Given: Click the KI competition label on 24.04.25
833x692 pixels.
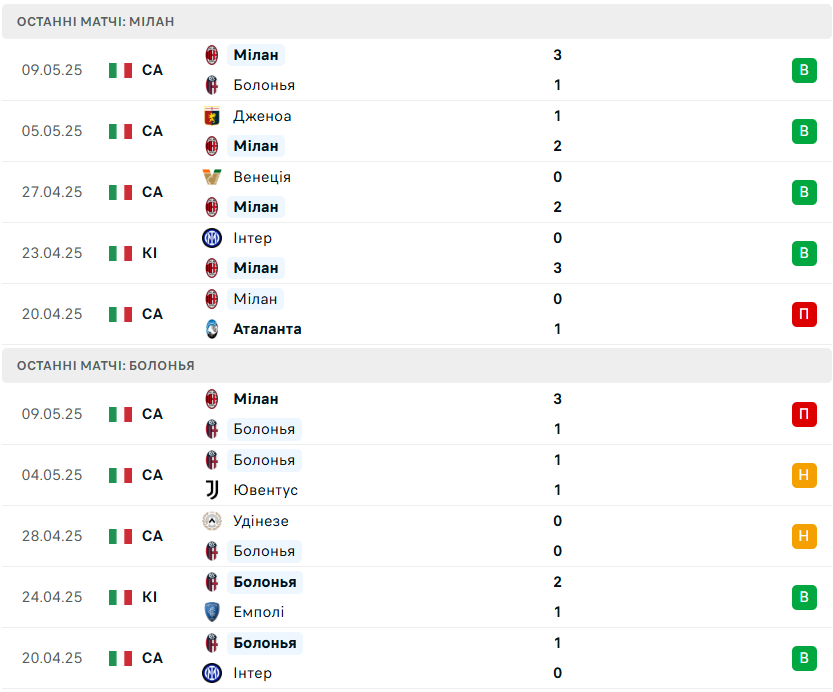Looking at the screenshot, I should [149, 597].
